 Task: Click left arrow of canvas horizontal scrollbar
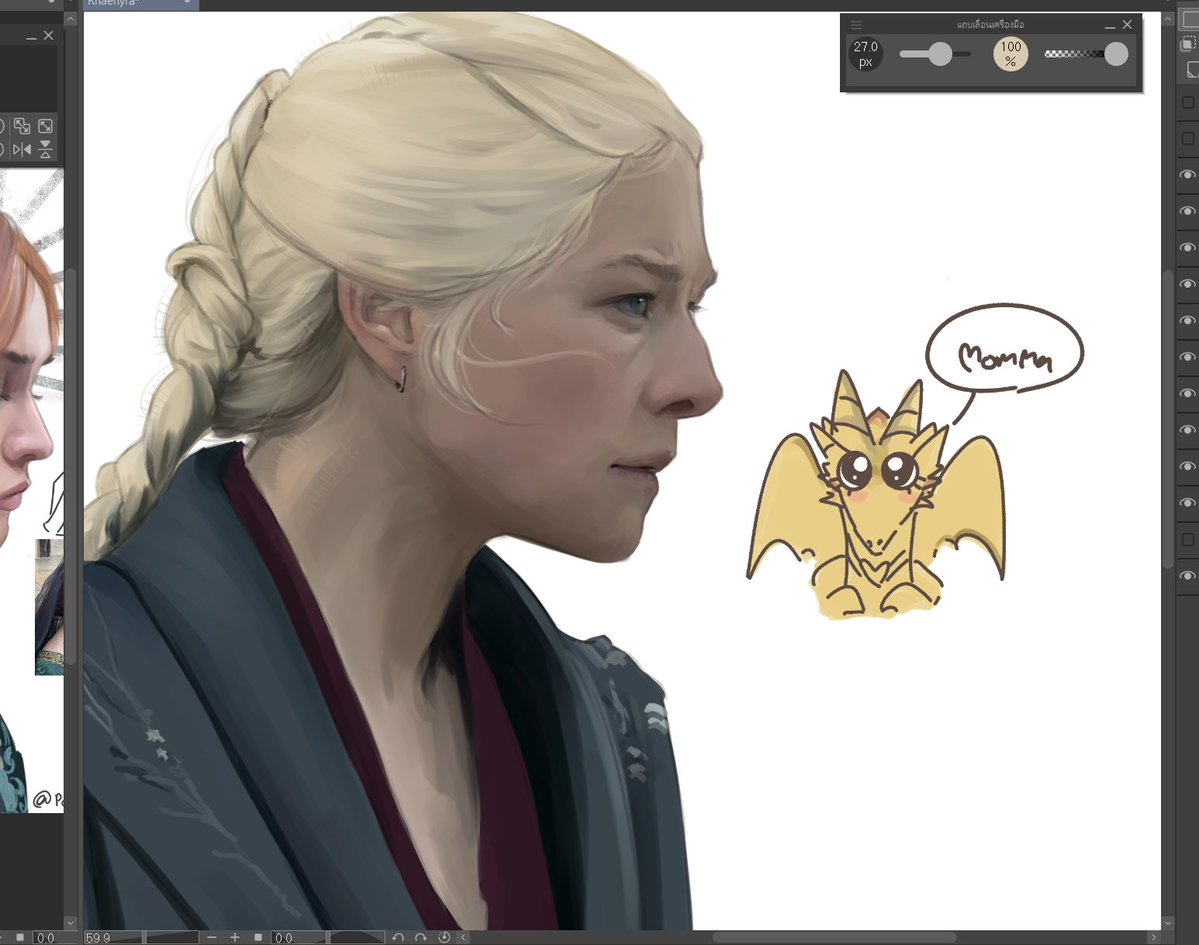tap(463, 937)
